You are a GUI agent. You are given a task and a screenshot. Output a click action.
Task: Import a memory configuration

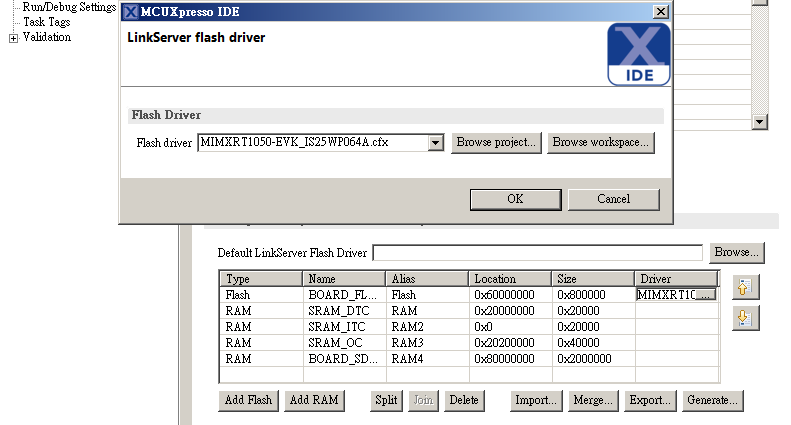[x=536, y=400]
